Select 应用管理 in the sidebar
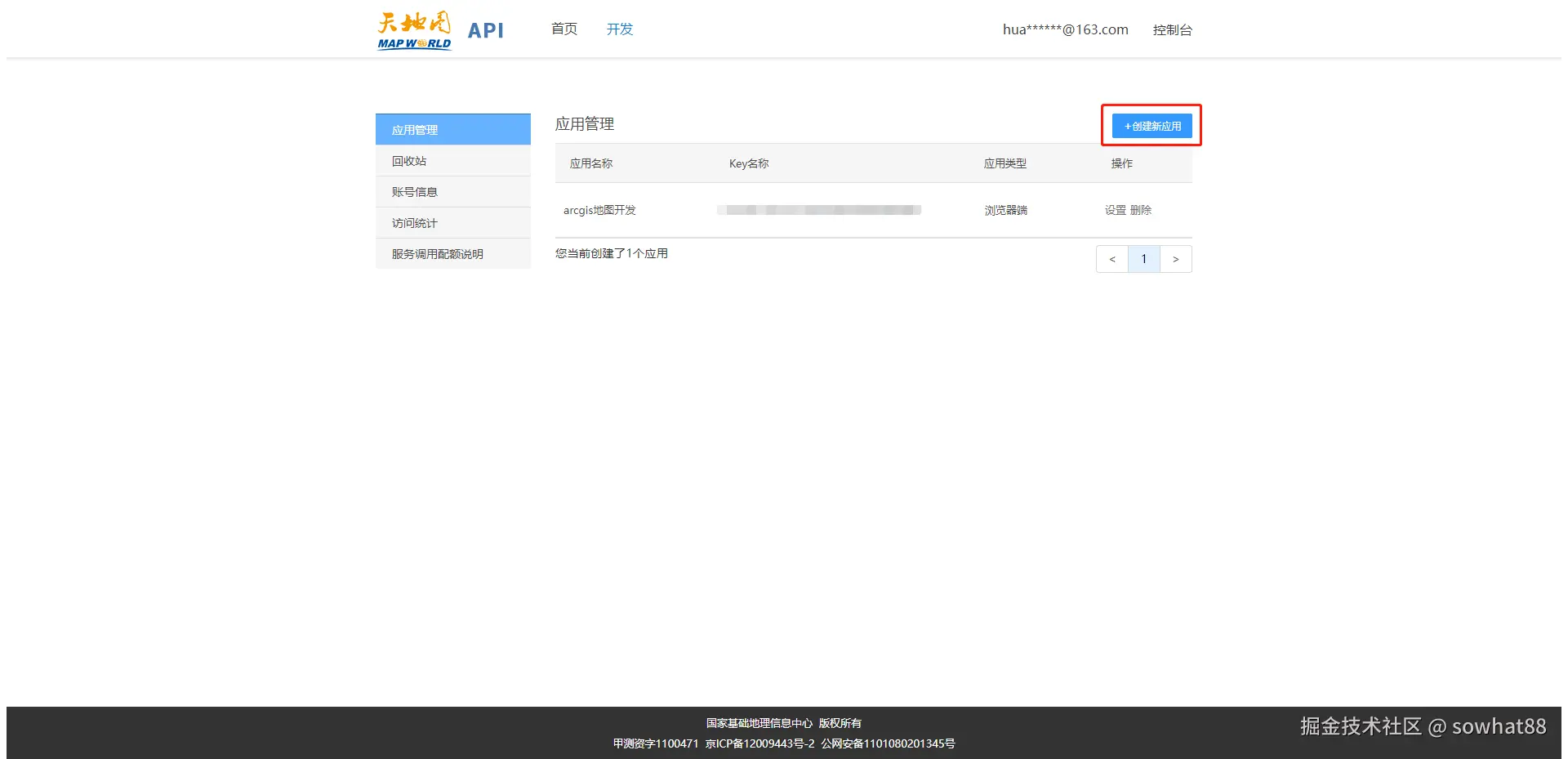Screen dimensions: 1568x759 click(x=453, y=130)
